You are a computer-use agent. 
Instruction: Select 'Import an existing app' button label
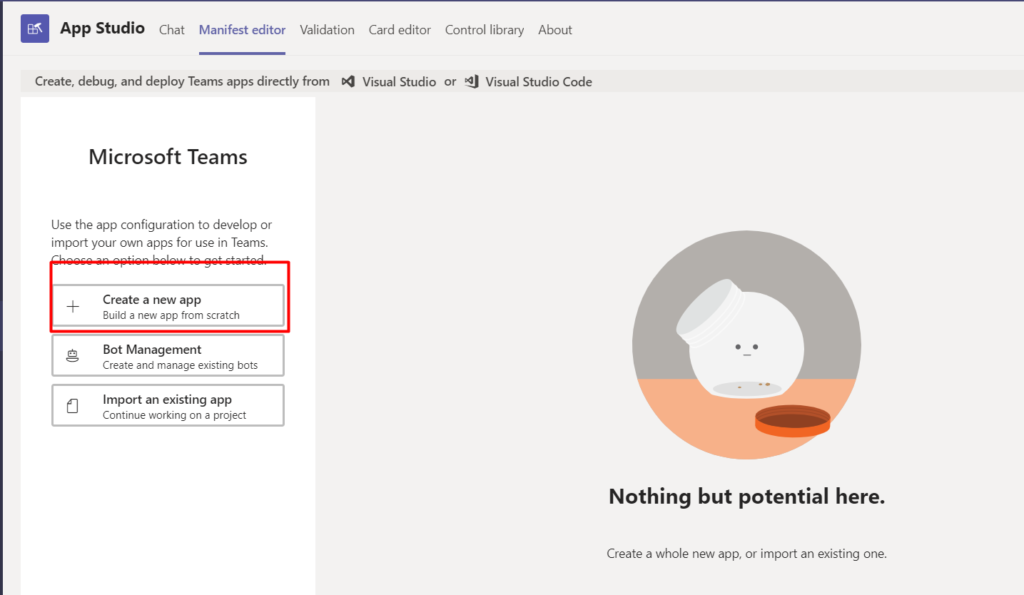pos(167,400)
